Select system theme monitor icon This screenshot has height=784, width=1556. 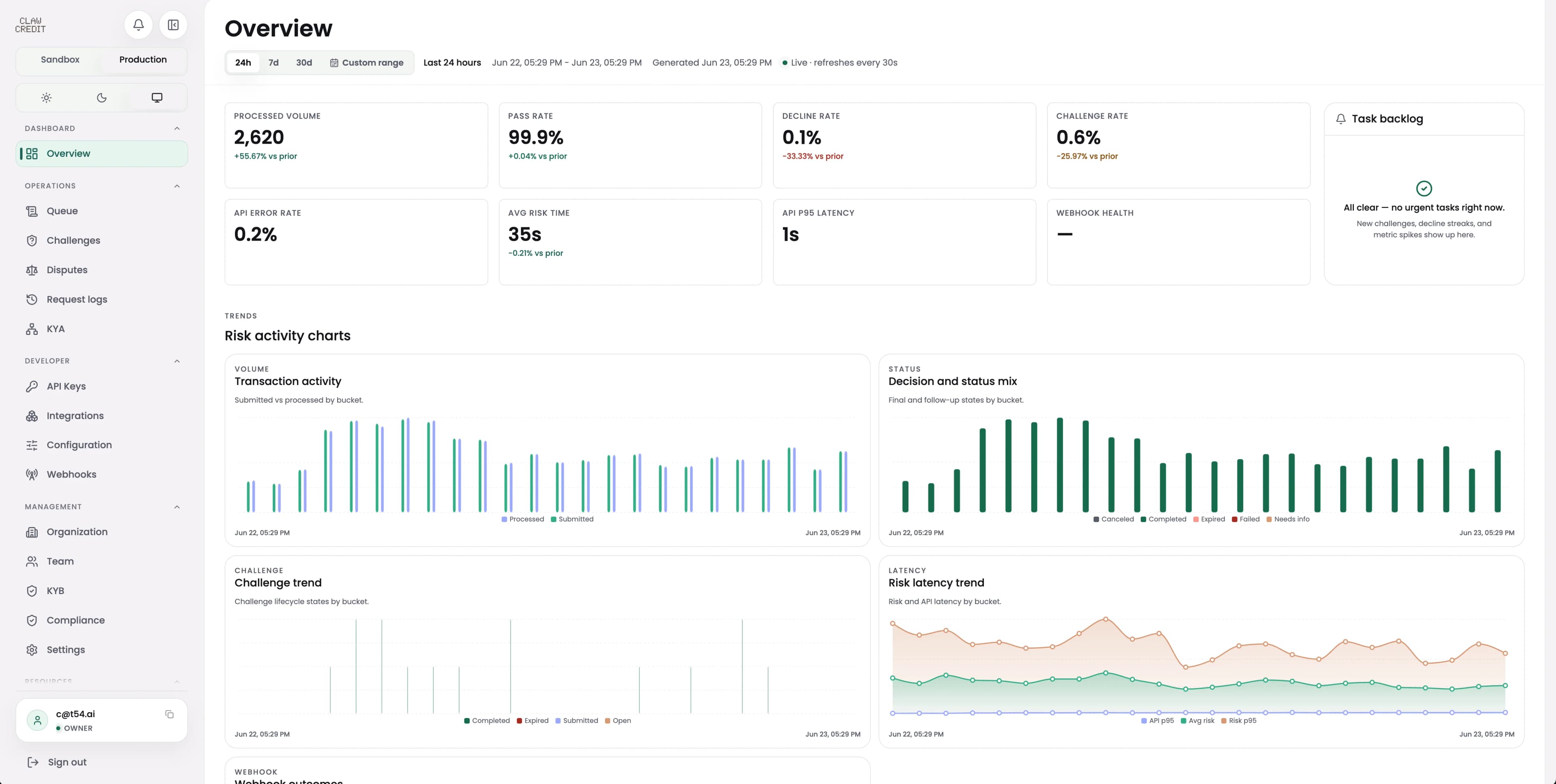(x=157, y=98)
